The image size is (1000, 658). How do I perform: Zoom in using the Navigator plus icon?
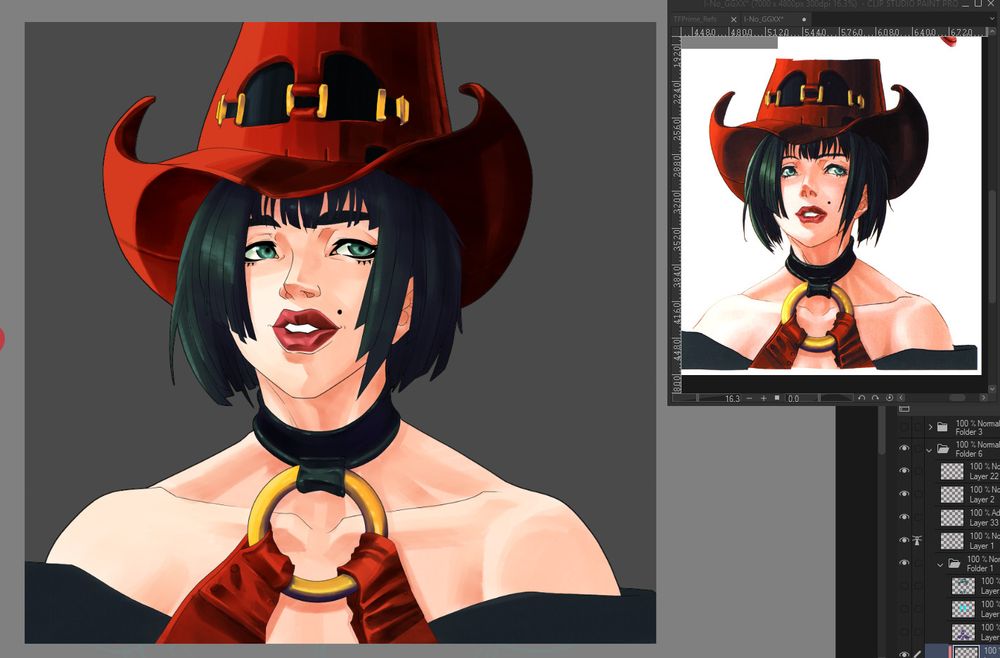click(764, 398)
